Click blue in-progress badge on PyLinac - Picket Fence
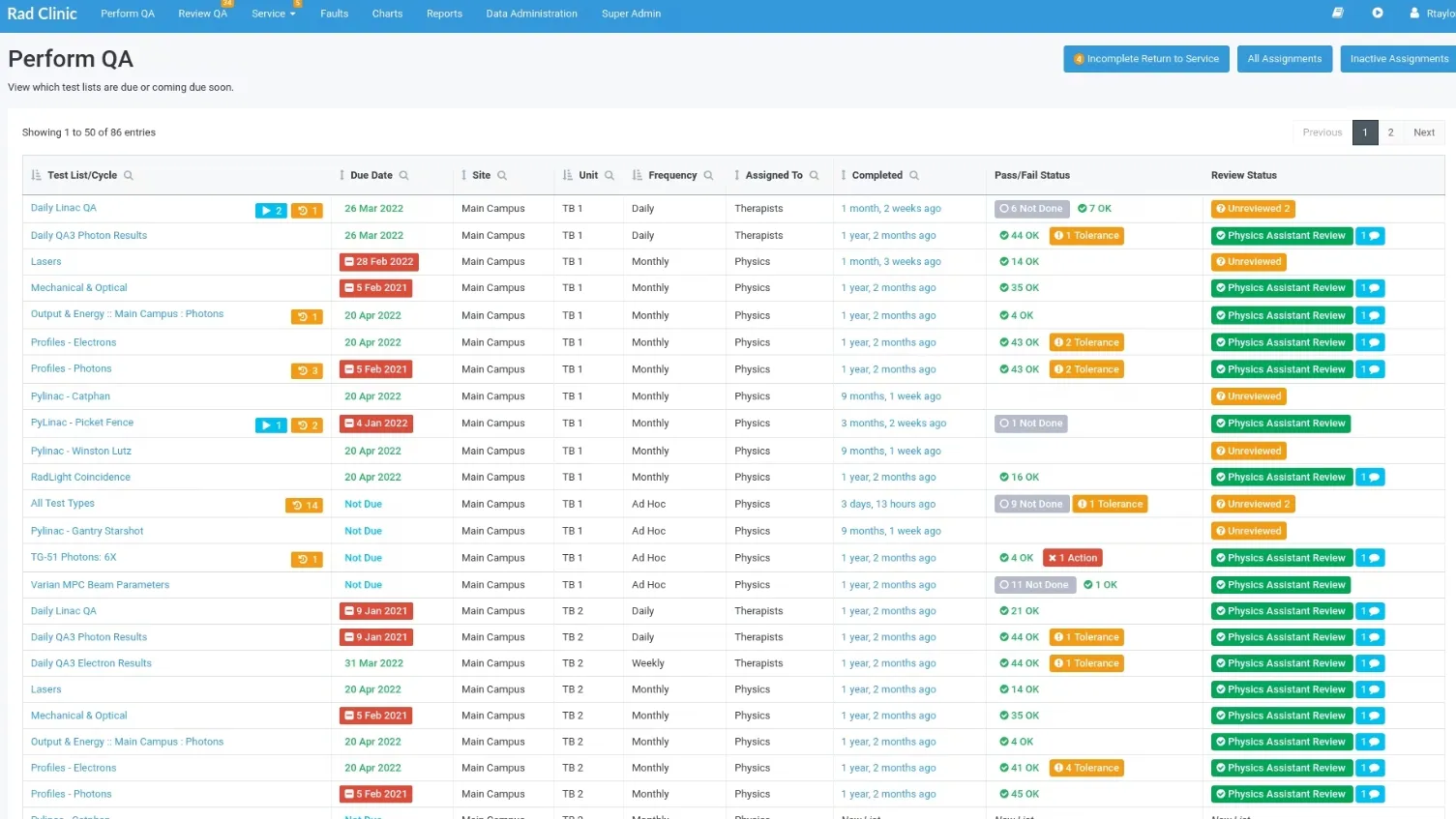Image resolution: width=1456 pixels, height=819 pixels. (271, 425)
